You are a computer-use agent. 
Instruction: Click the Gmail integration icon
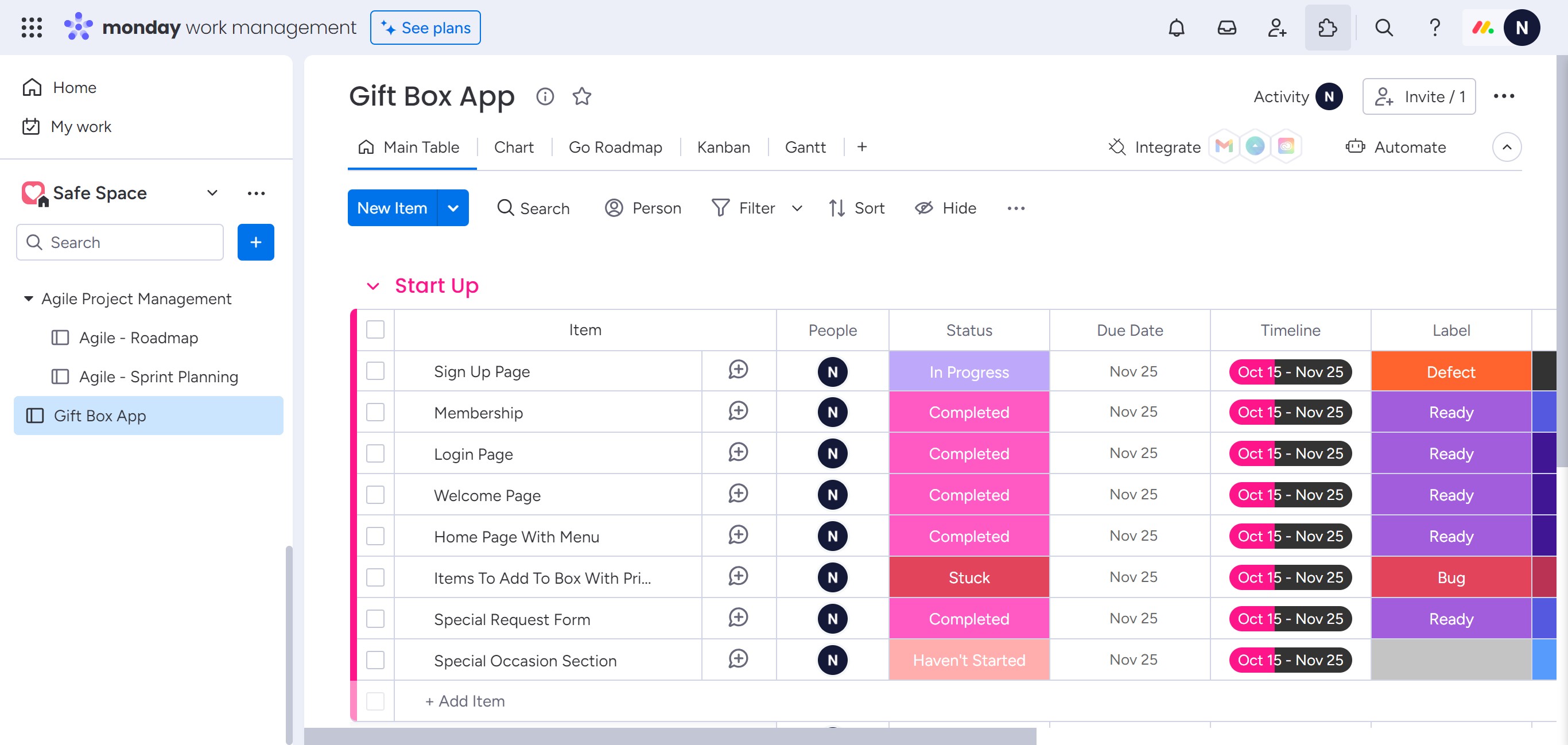(1224, 147)
